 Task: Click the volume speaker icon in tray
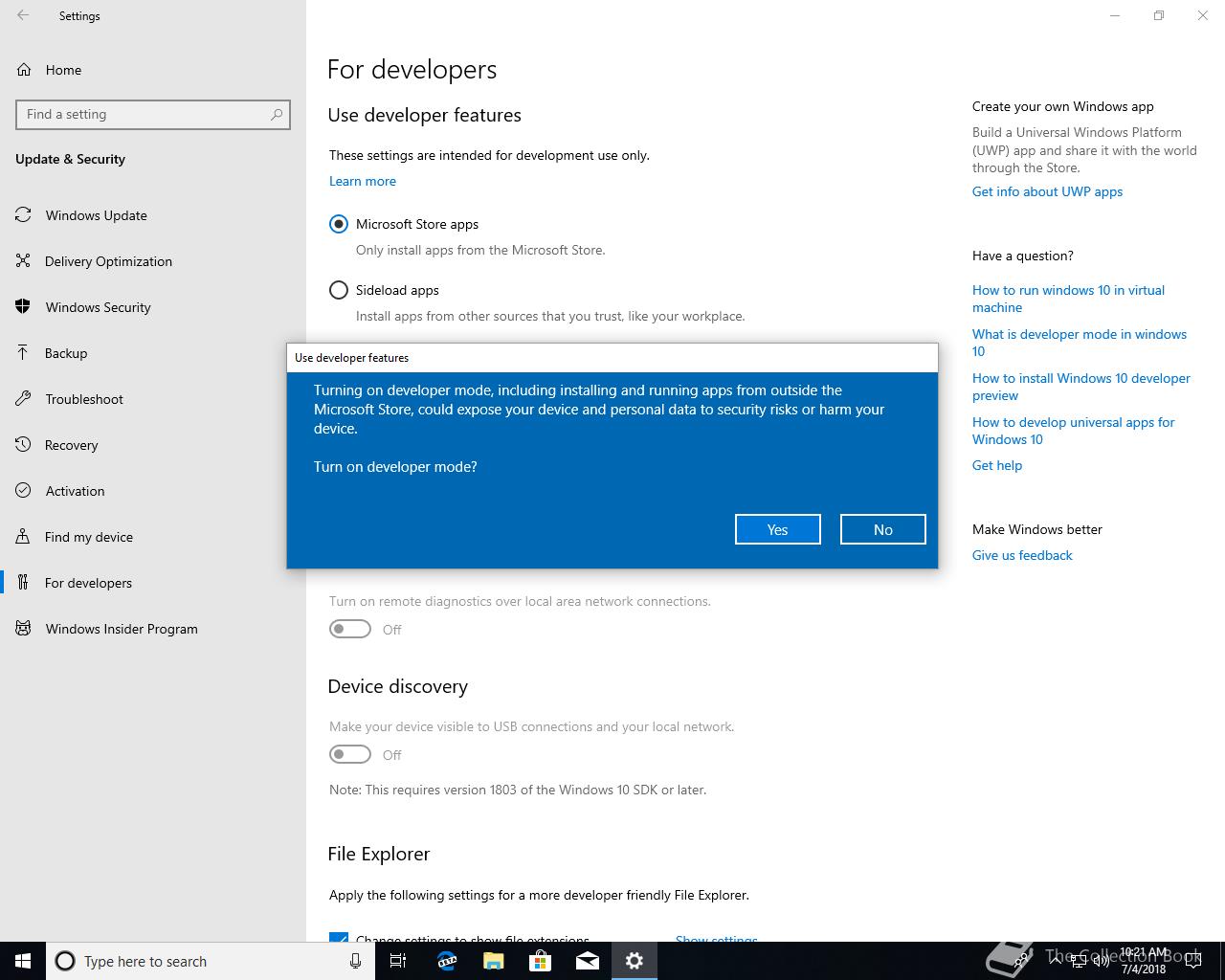[x=1102, y=961]
